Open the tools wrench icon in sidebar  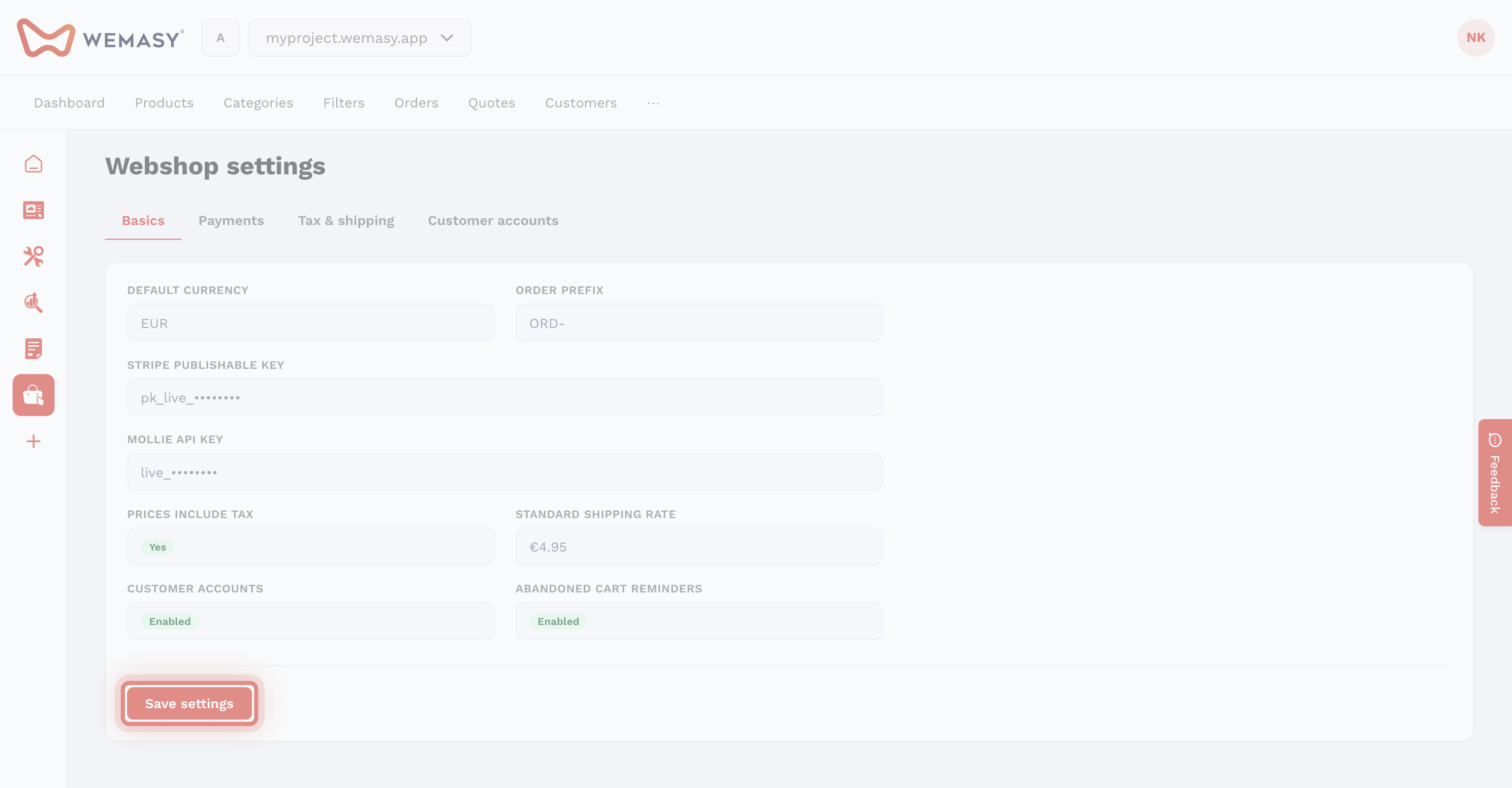tap(33, 256)
